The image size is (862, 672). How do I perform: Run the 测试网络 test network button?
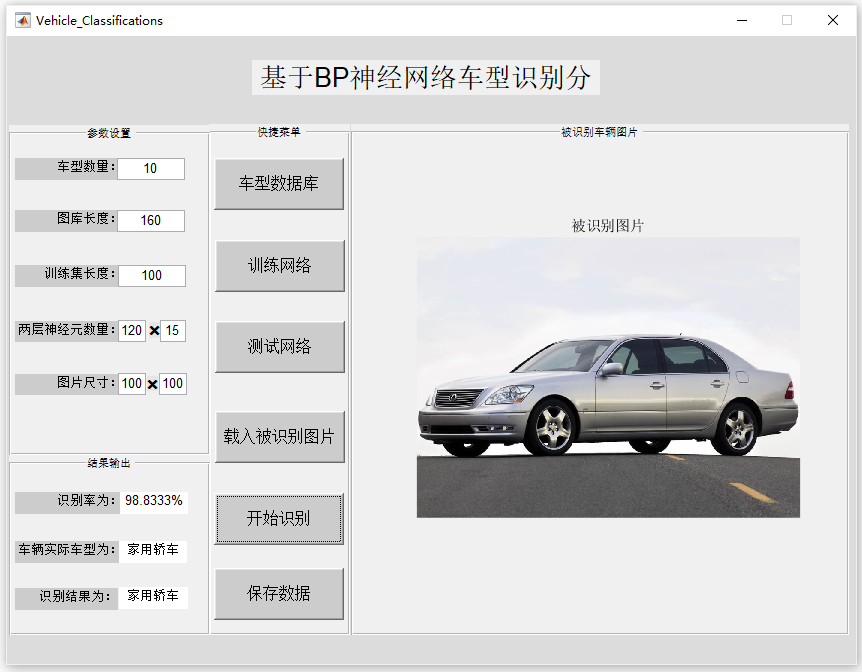click(x=279, y=346)
